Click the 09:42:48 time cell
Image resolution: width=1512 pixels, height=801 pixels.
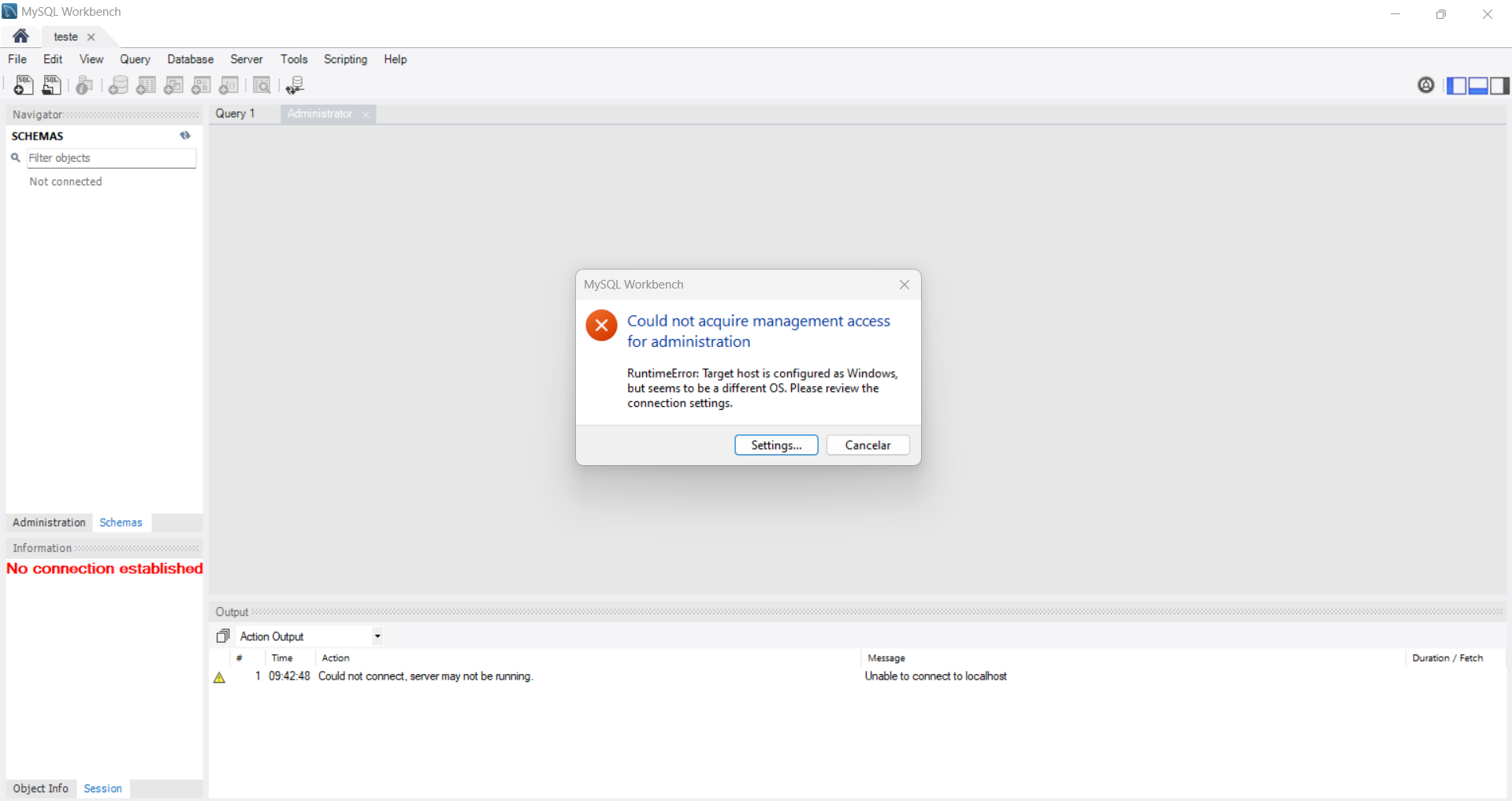(289, 676)
